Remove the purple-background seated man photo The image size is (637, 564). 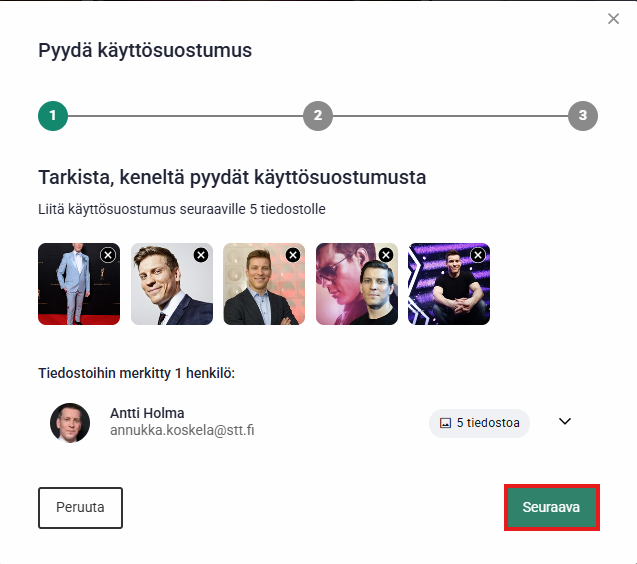tap(478, 255)
